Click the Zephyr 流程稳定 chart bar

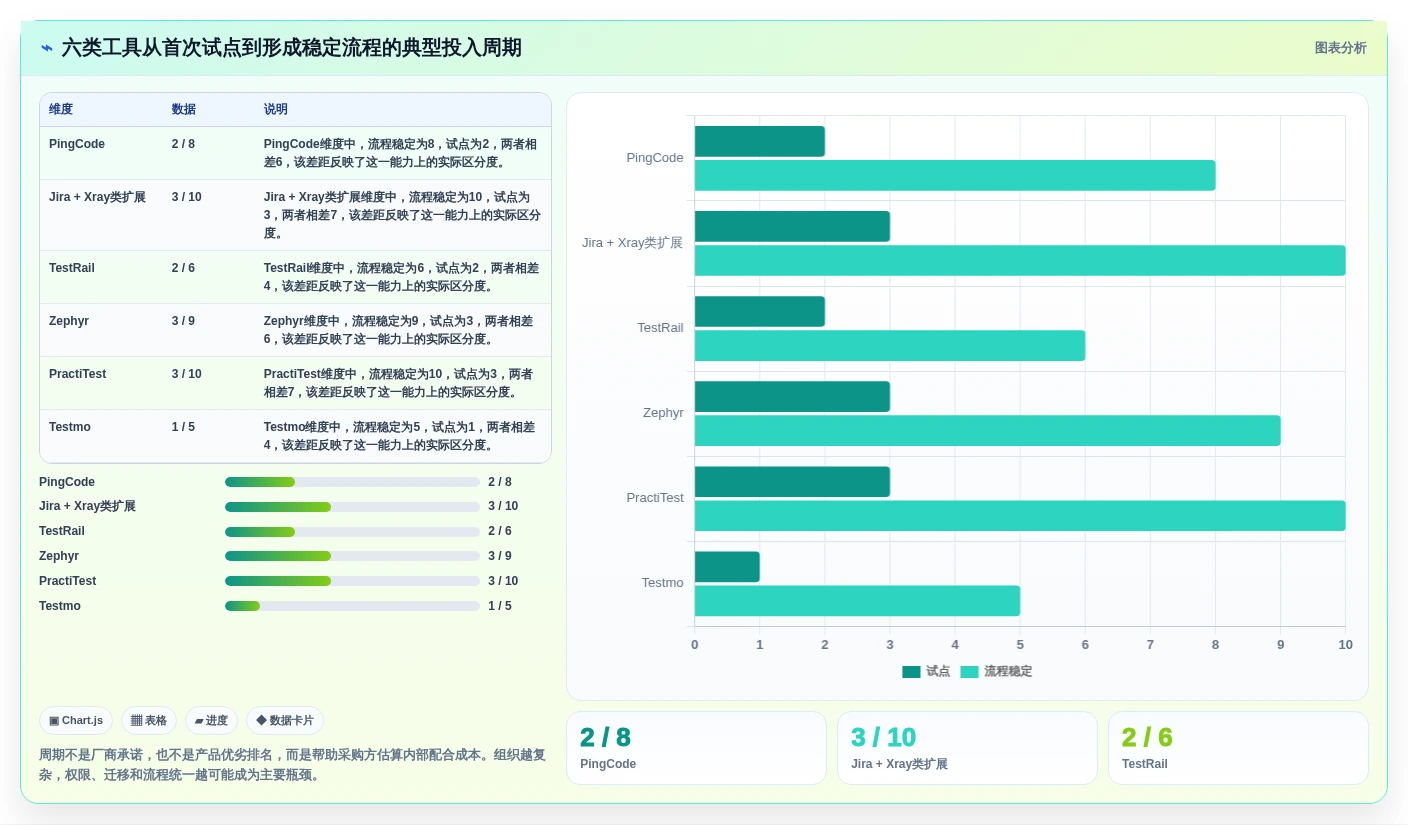(x=987, y=430)
